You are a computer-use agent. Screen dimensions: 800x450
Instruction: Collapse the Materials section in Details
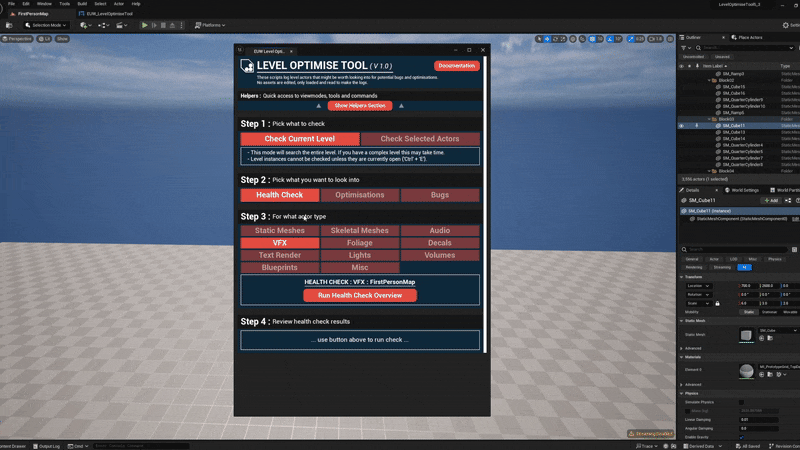click(682, 357)
